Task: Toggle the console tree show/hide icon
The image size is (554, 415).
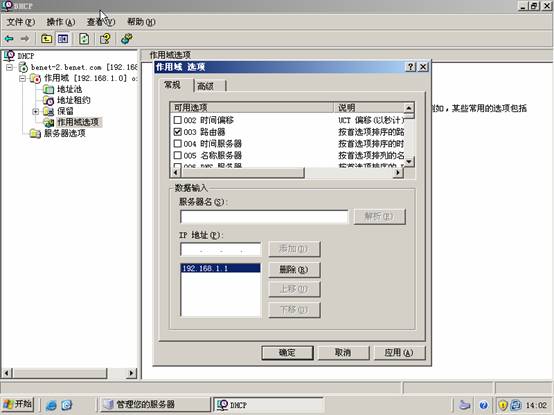Action: click(63, 38)
